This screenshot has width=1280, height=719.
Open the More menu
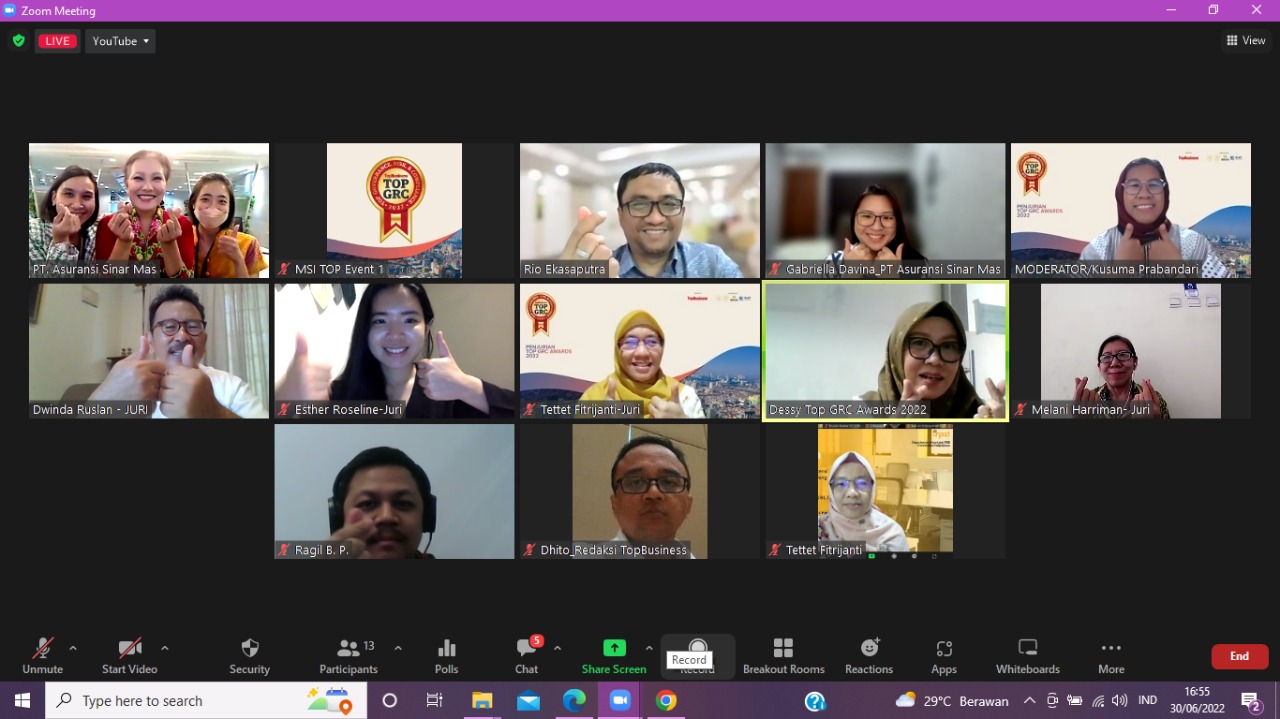click(1111, 655)
